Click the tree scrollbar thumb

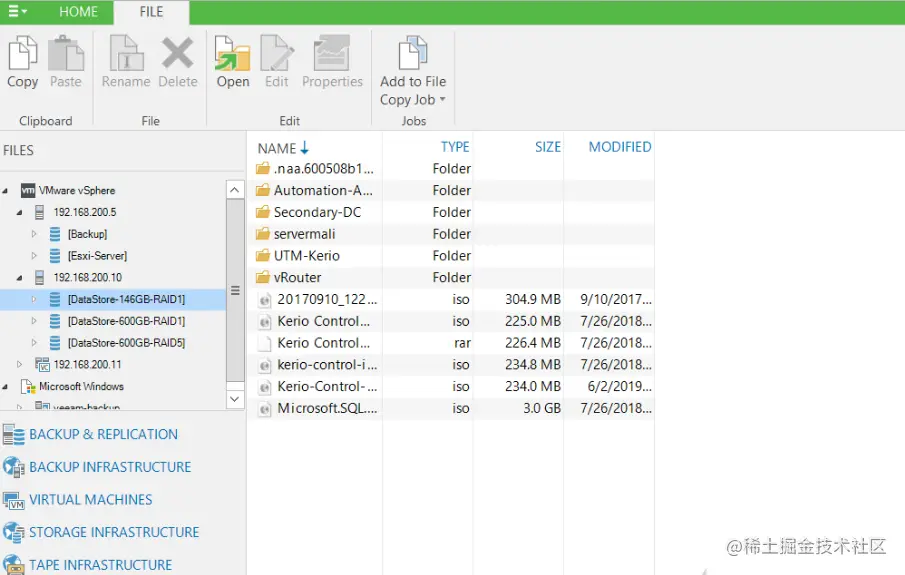coord(234,290)
